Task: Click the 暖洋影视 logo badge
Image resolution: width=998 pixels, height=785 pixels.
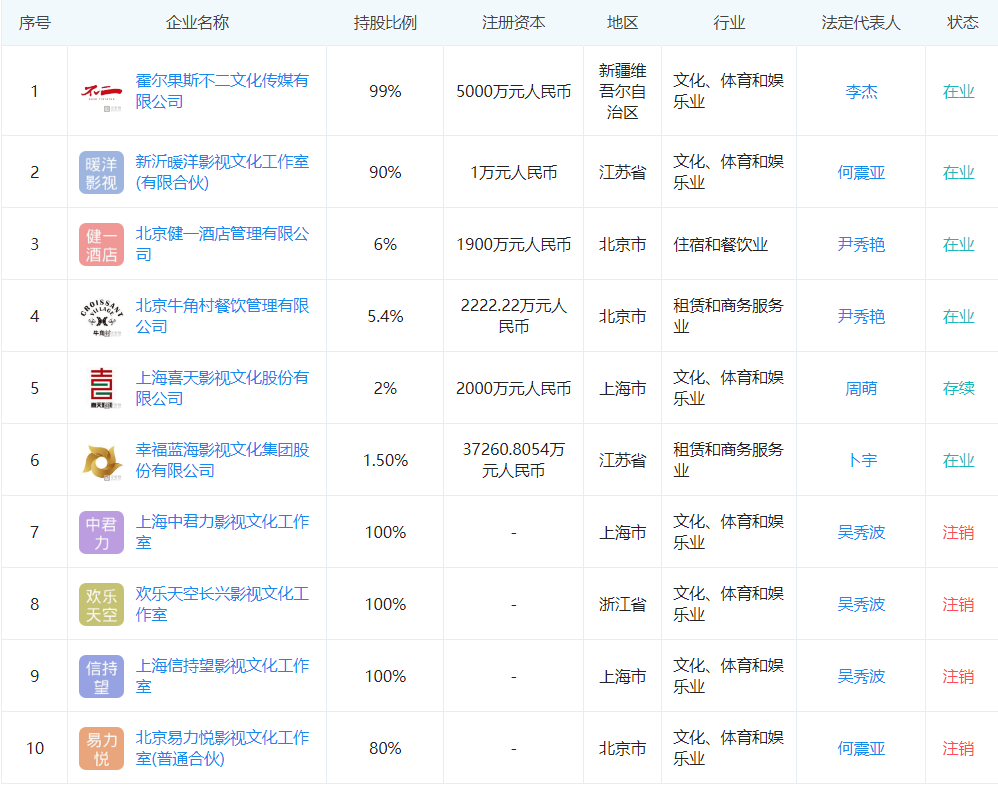Action: [101, 172]
